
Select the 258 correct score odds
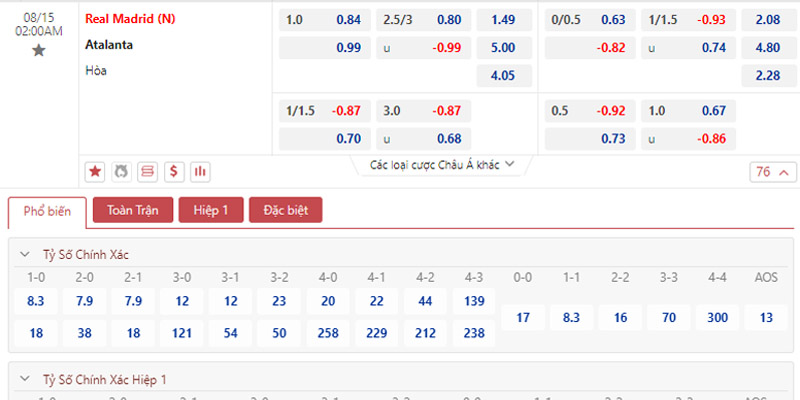point(328,333)
